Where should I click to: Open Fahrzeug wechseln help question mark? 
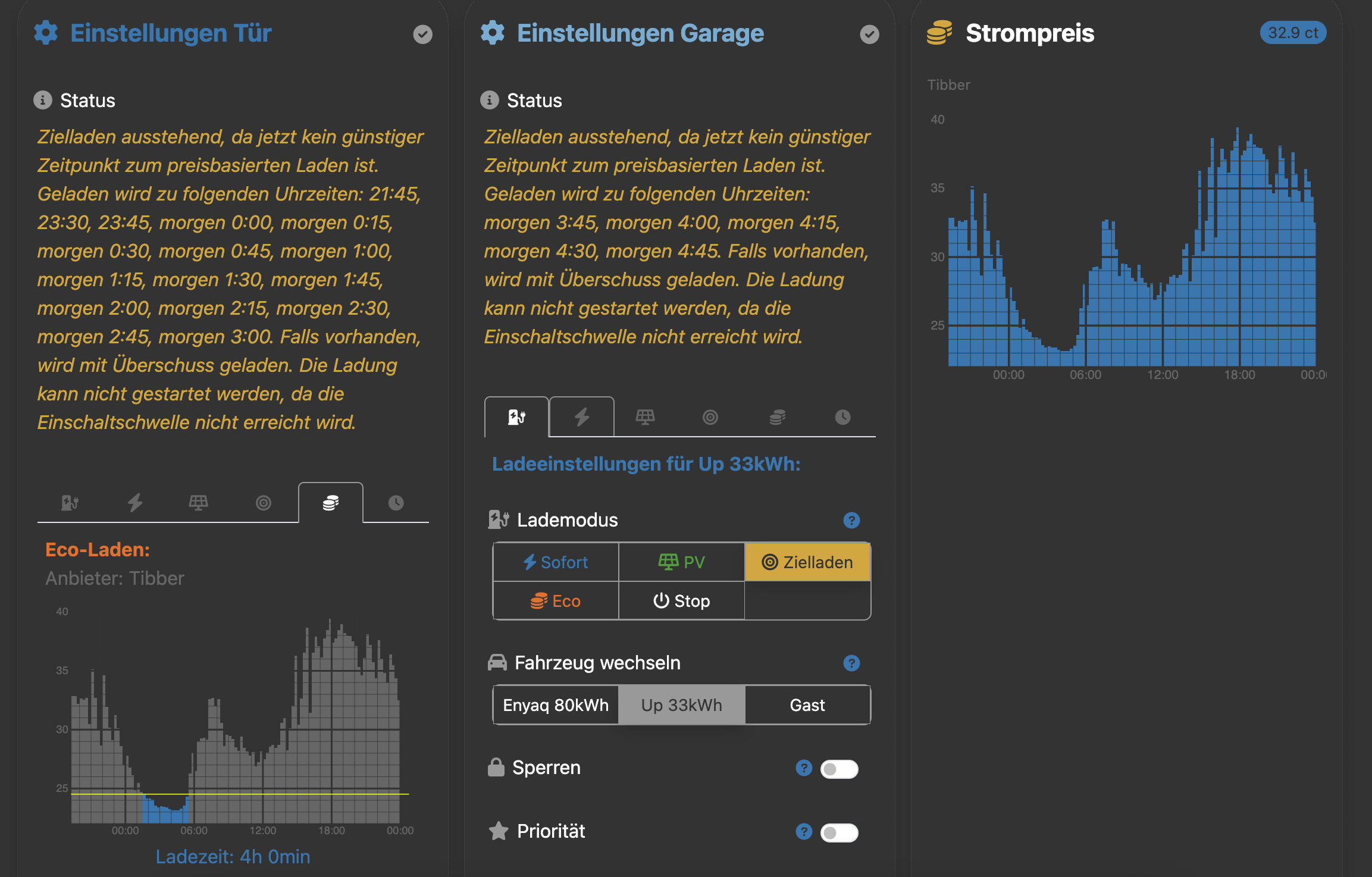[x=851, y=663]
